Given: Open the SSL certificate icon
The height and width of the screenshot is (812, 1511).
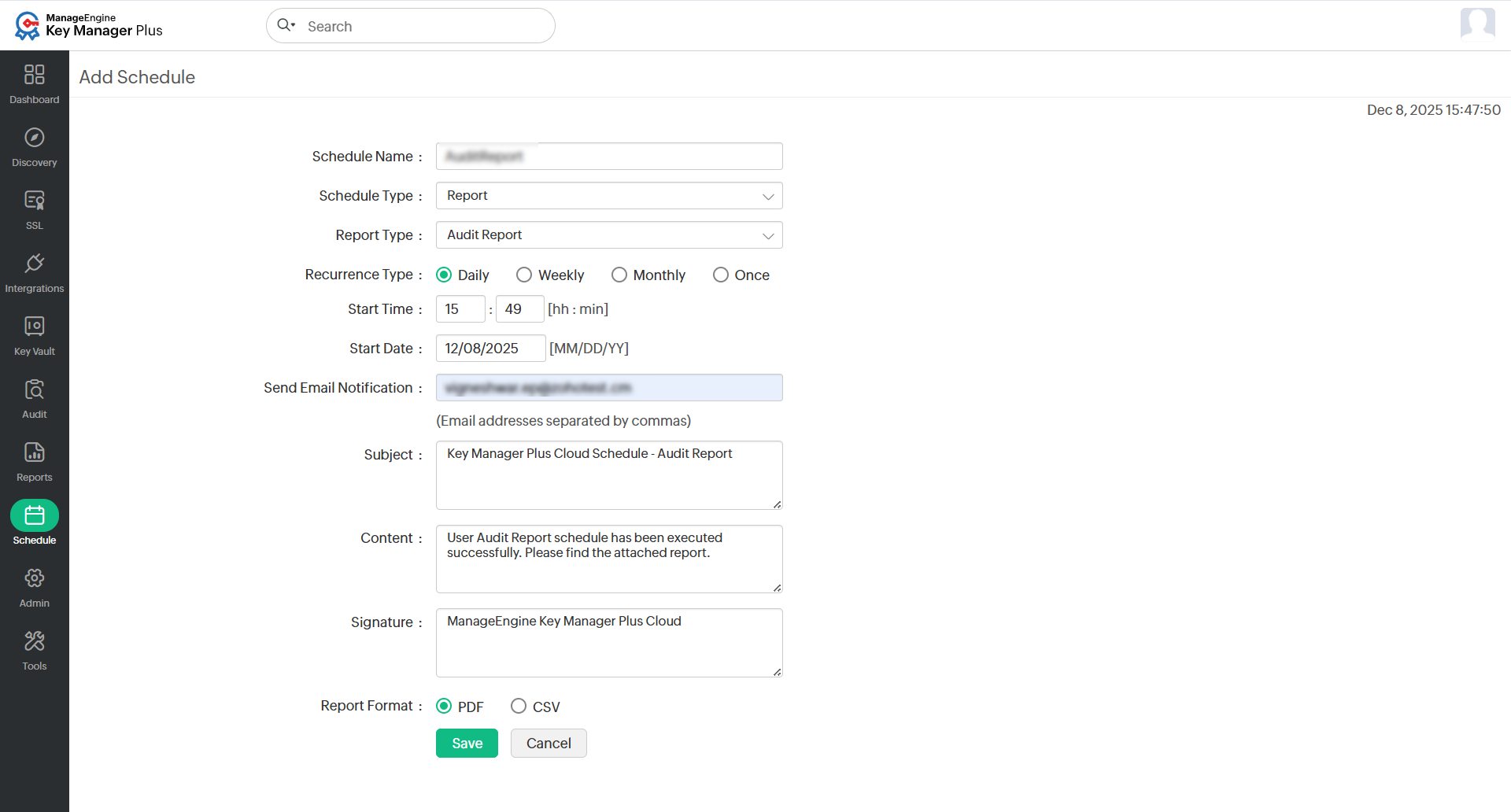Looking at the screenshot, I should pos(35,201).
